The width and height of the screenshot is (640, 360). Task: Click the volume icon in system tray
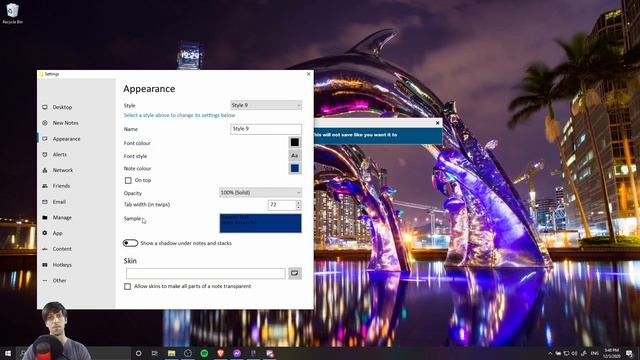(574, 353)
